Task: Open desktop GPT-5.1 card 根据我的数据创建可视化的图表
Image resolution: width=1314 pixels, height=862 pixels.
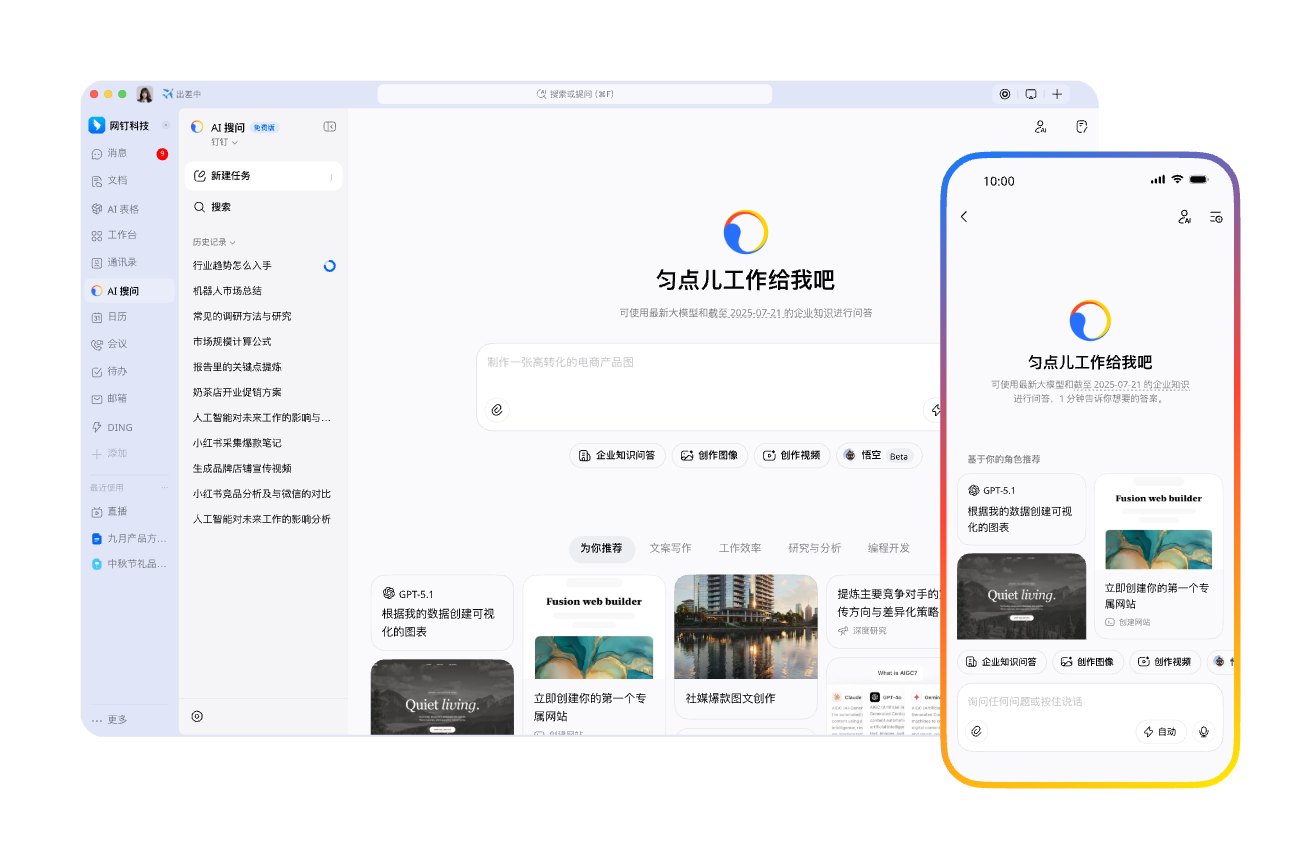Action: coord(442,613)
